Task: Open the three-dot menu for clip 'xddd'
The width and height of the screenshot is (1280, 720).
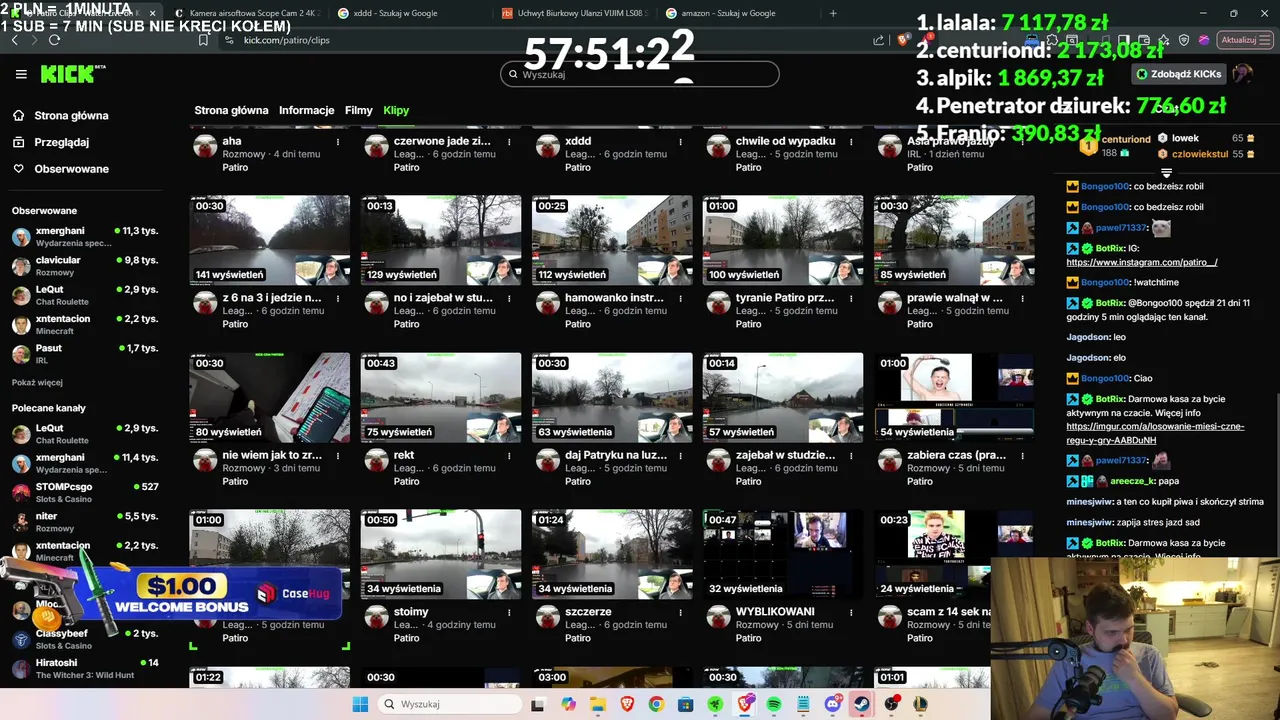Action: coord(680,142)
